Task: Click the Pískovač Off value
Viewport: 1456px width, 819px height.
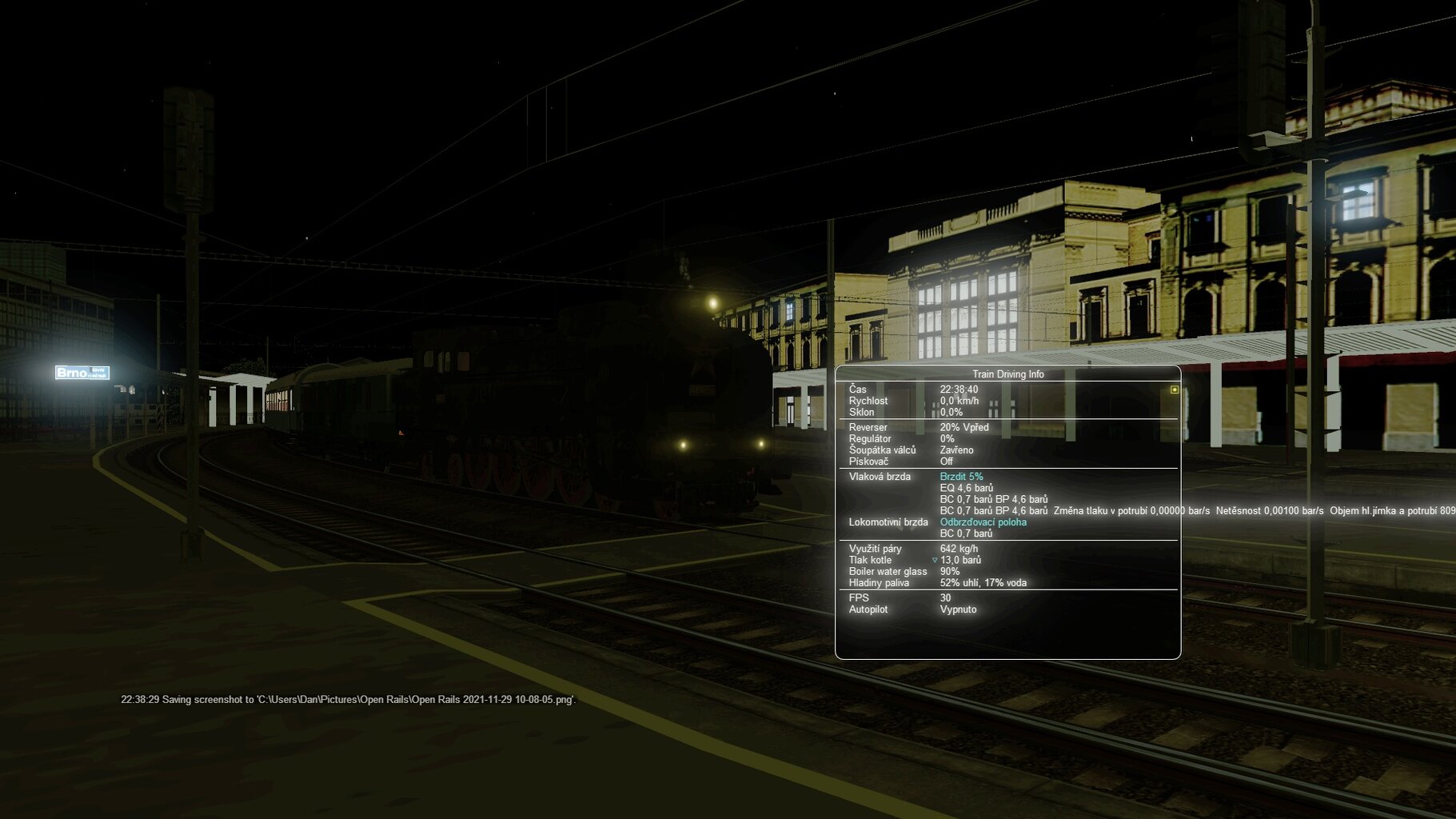Action: pos(947,461)
